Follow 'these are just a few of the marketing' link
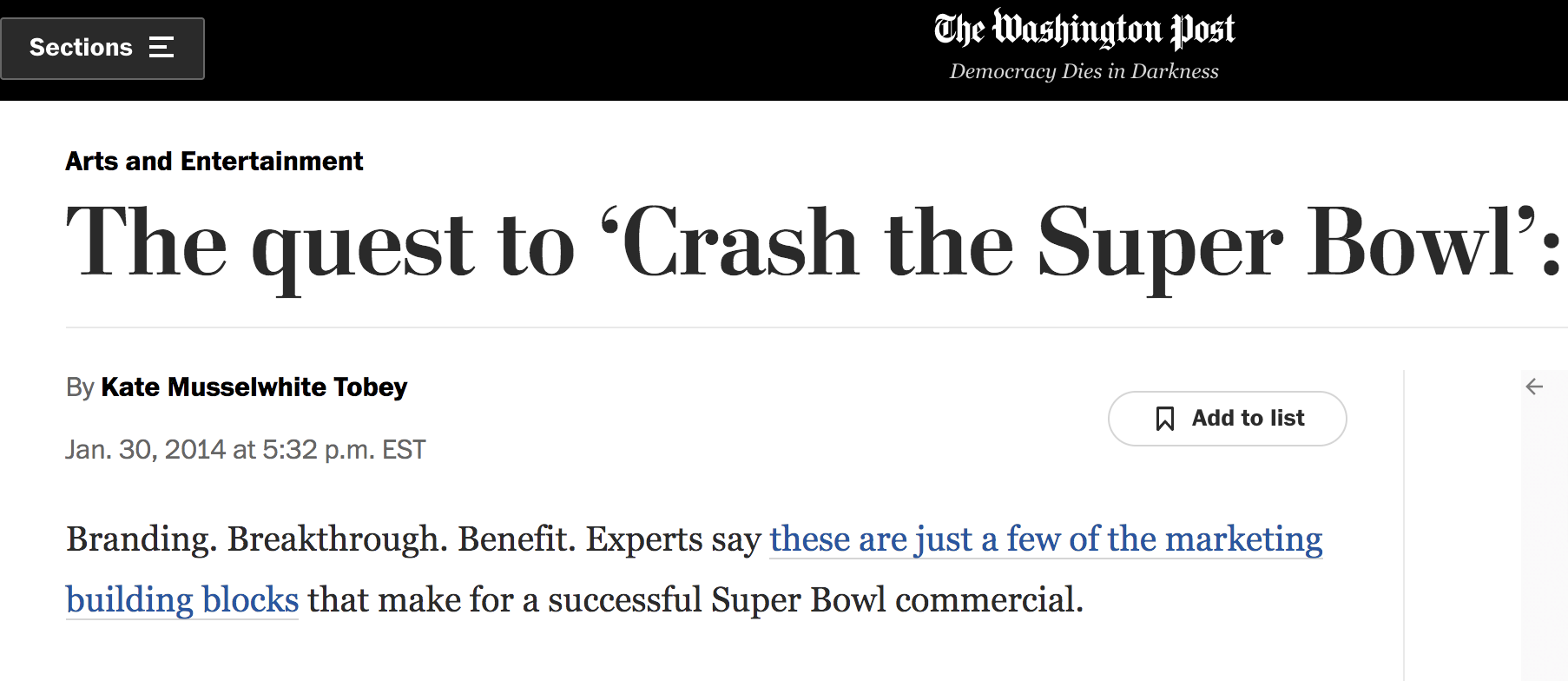This screenshot has height=681, width=1568. click(x=1045, y=539)
